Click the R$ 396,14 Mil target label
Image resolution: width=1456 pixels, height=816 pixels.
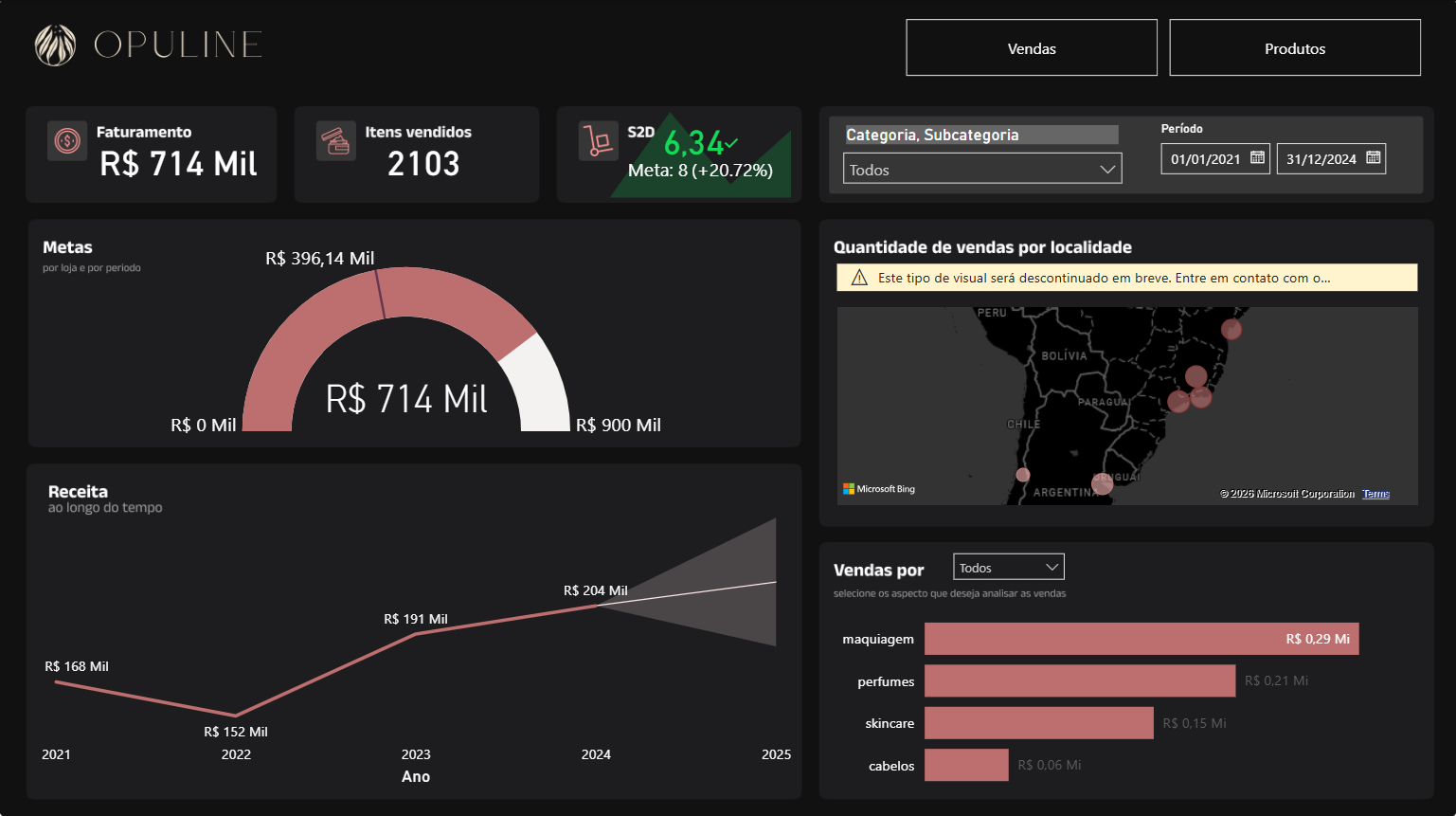point(320,258)
